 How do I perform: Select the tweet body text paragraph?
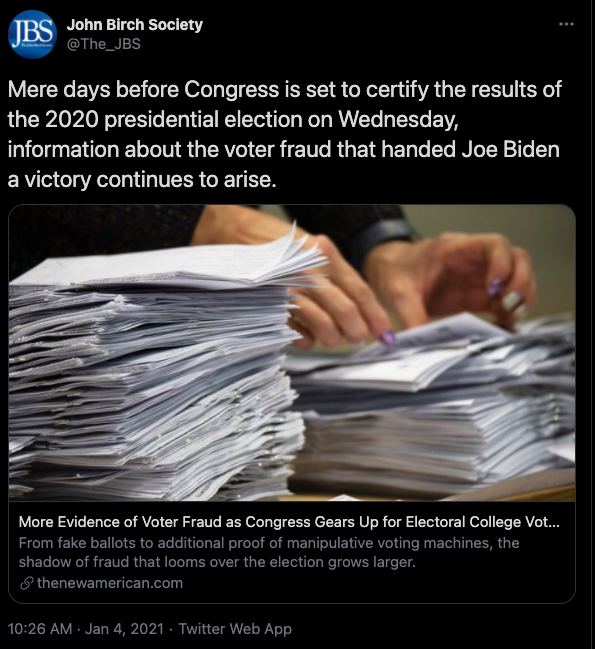[x=285, y=134]
